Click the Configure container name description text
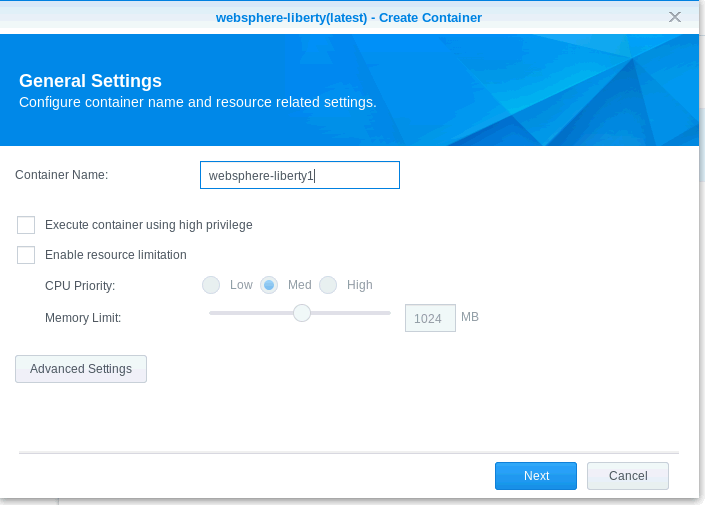 pos(198,102)
